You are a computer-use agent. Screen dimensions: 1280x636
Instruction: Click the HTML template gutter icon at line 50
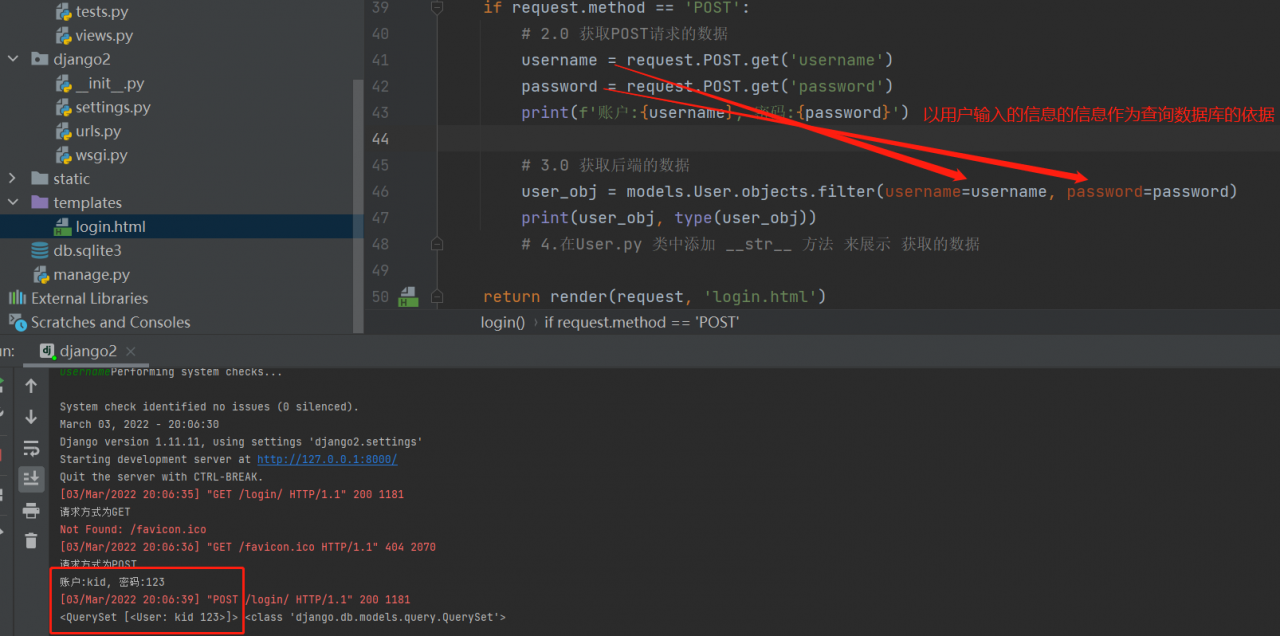point(407,297)
